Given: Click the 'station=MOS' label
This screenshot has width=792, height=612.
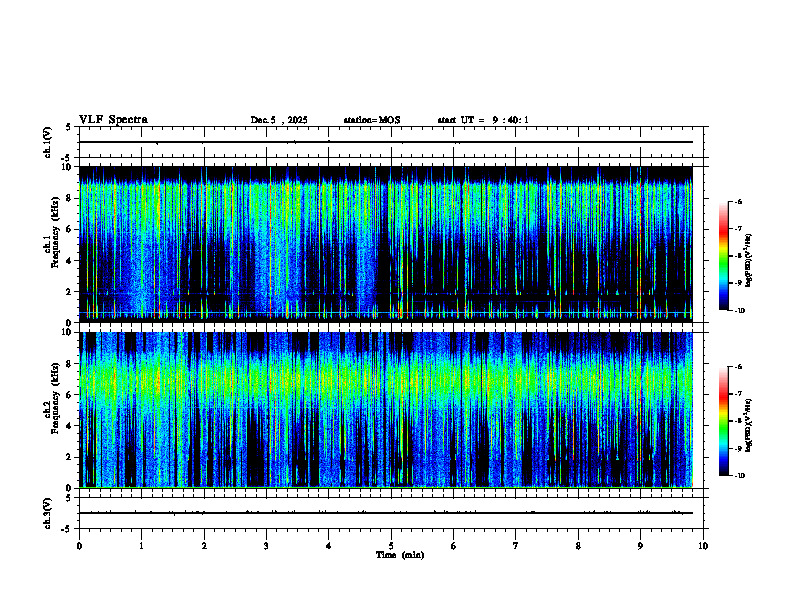Looking at the screenshot, I should pyautogui.click(x=372, y=120).
